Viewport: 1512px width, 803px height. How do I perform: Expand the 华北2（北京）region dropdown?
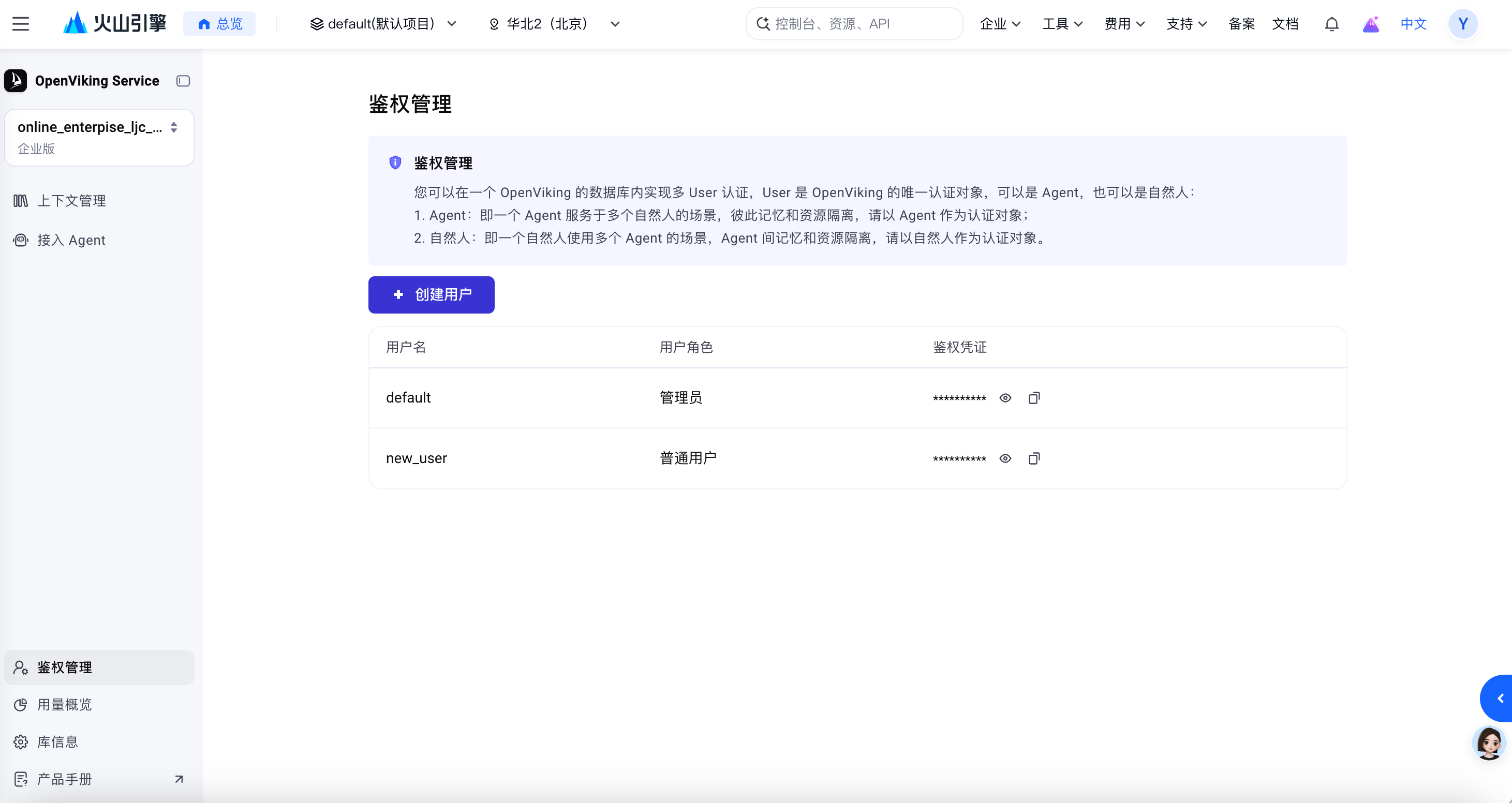coord(554,24)
